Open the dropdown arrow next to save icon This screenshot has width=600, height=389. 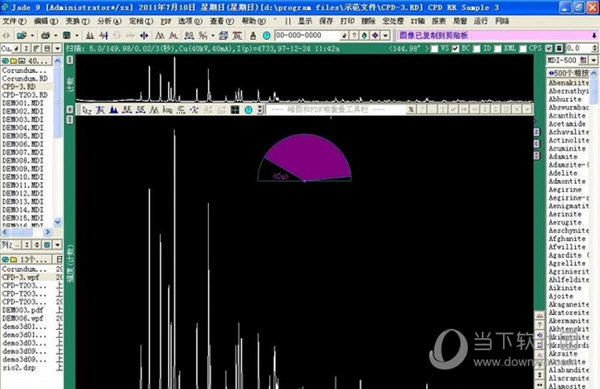pos(77,36)
